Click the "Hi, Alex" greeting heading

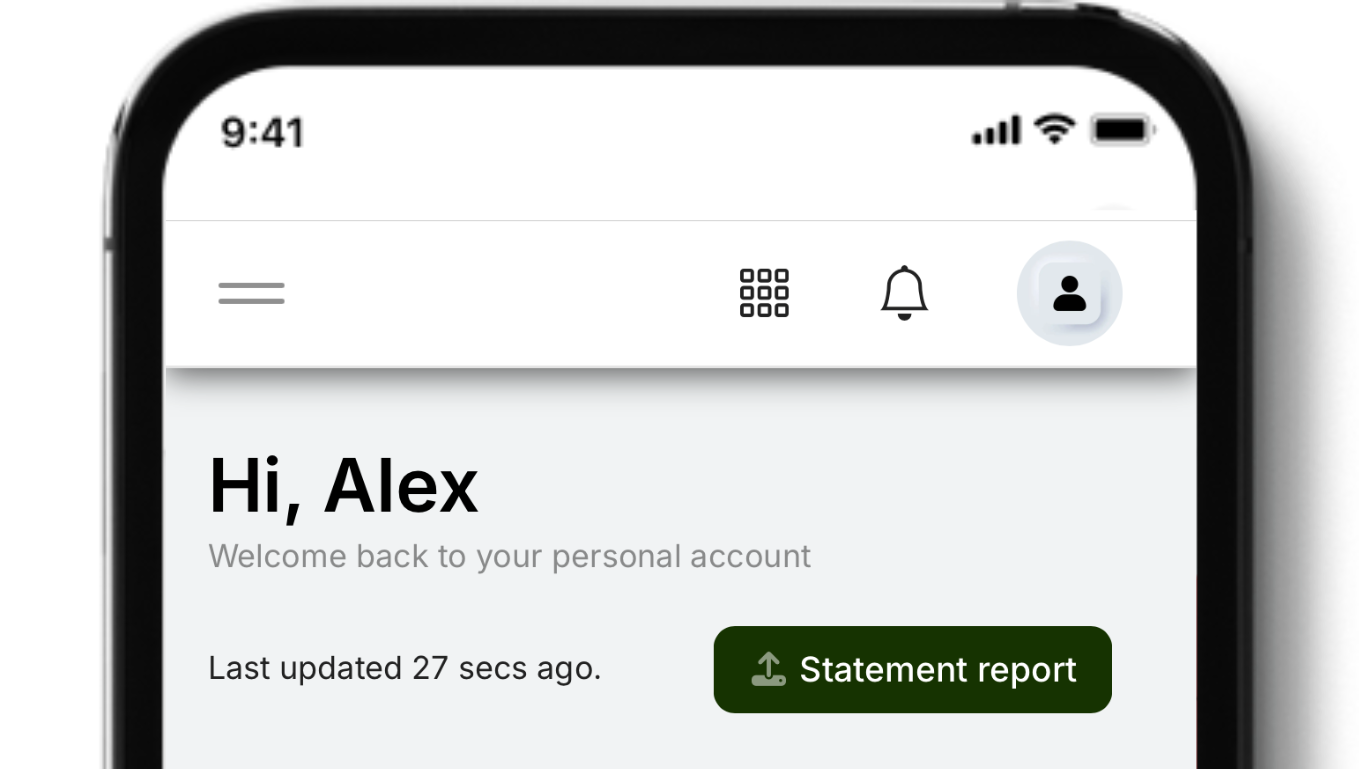[343, 487]
